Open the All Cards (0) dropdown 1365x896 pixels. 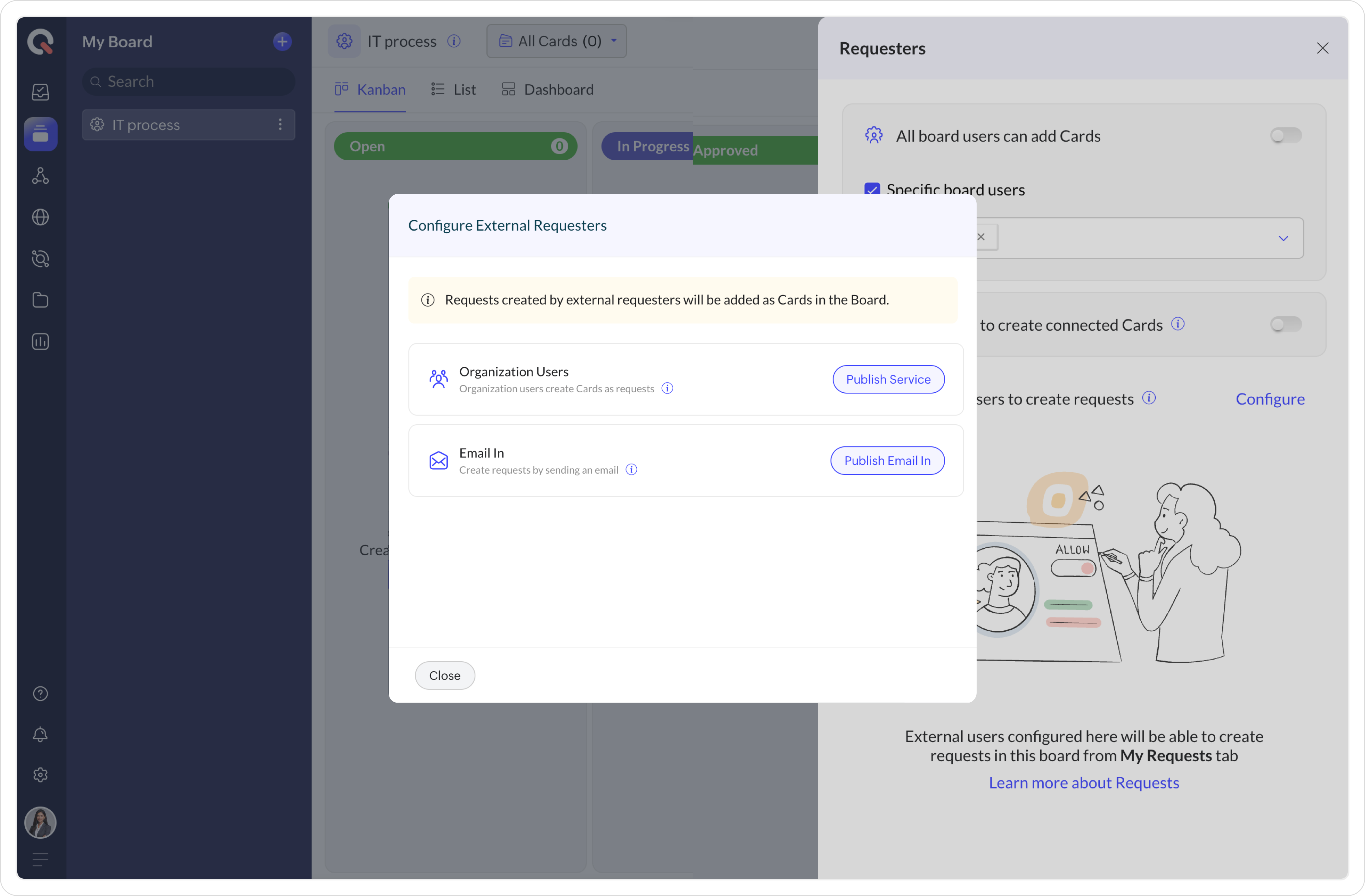point(556,41)
